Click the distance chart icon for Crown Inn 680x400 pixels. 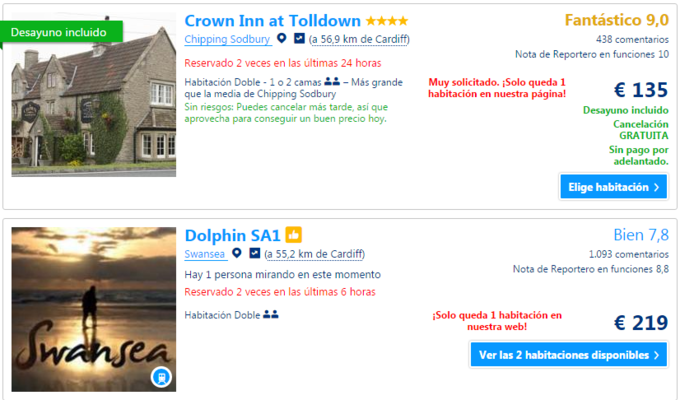pos(300,39)
